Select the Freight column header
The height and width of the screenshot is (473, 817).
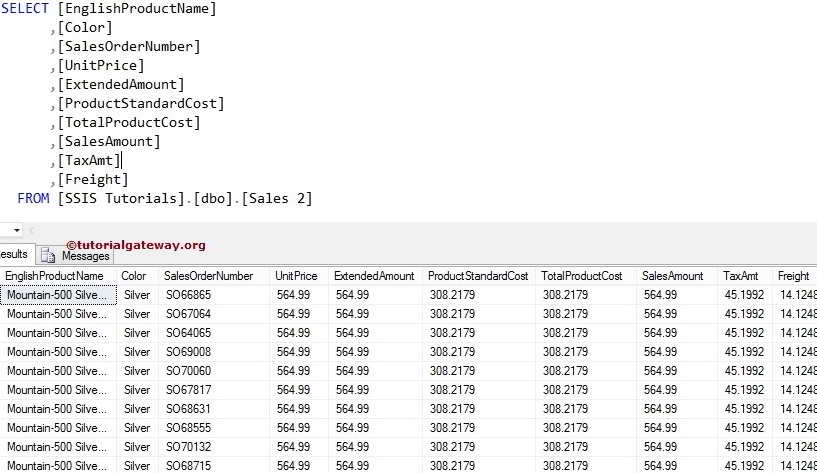coord(795,276)
